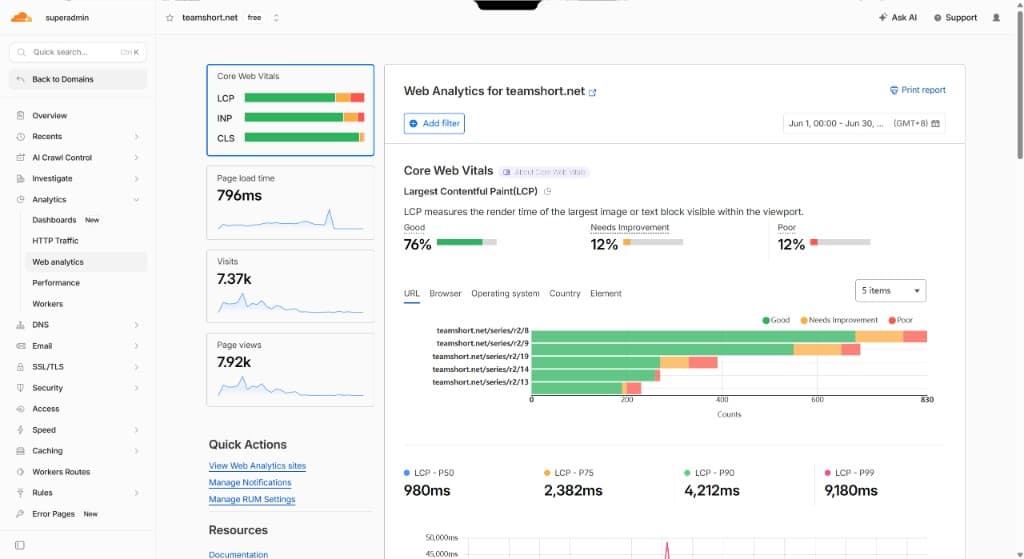This screenshot has width=1024, height=559.
Task: Select the Core Web Vitals card
Action: [x=291, y=110]
